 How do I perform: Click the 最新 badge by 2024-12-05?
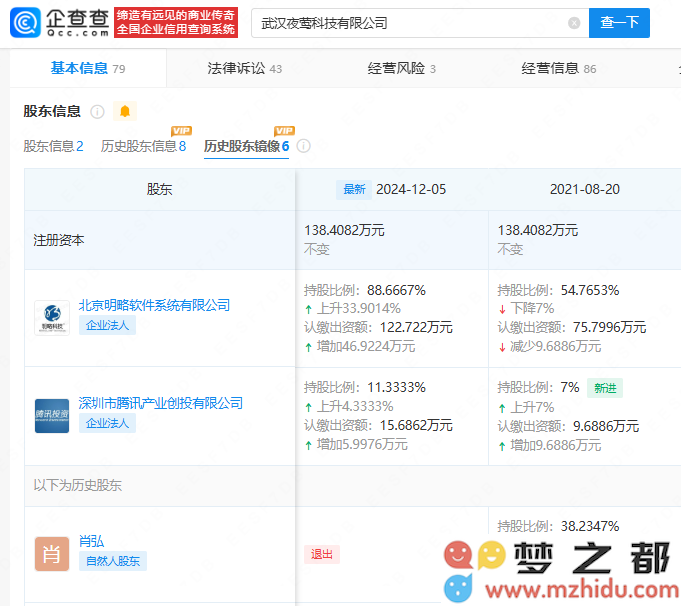coord(354,189)
